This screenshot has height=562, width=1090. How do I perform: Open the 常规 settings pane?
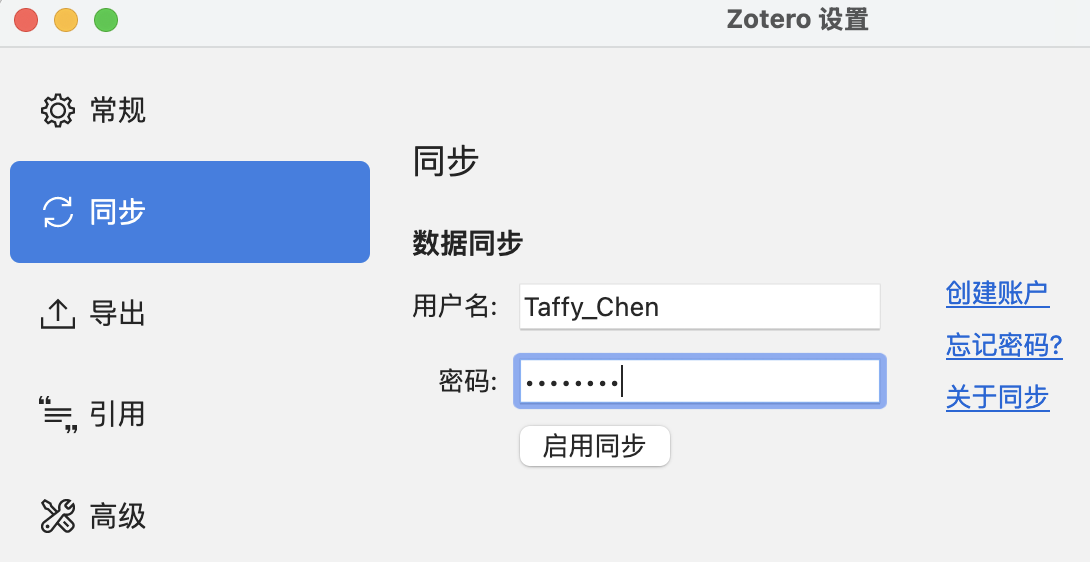pos(118,110)
